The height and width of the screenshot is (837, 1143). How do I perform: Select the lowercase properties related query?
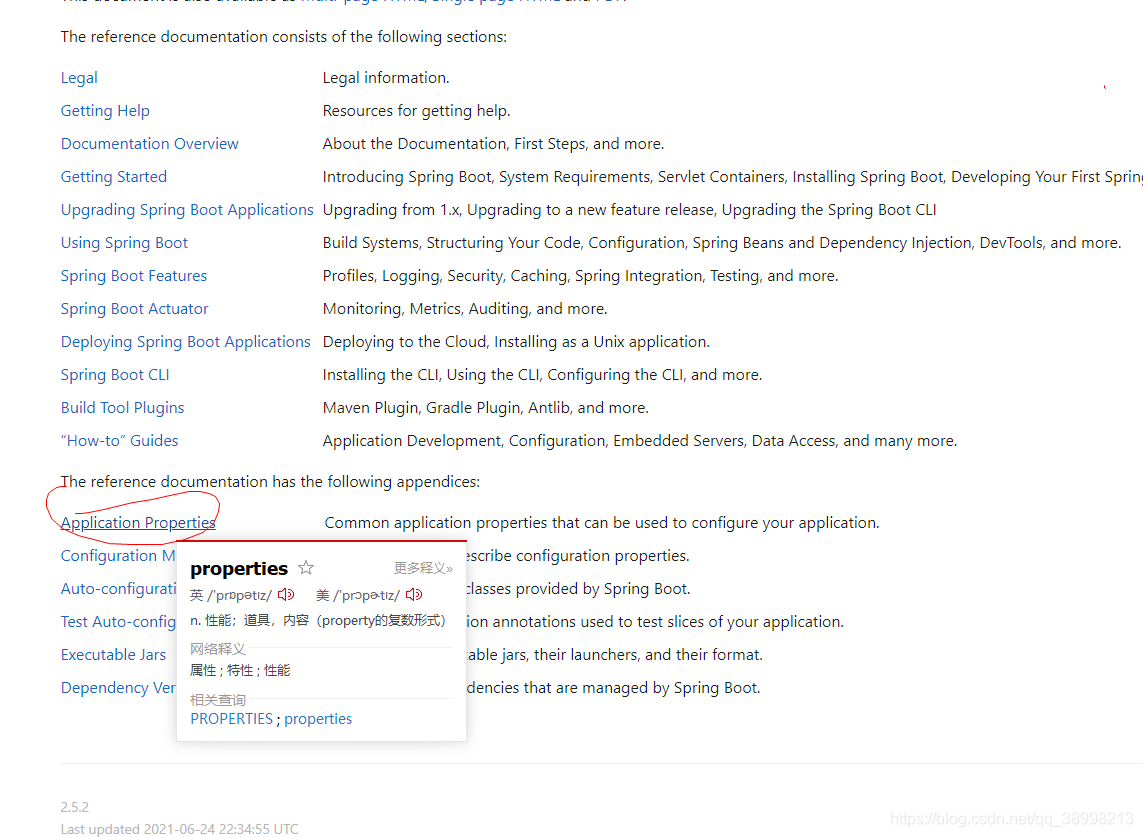tap(318, 719)
